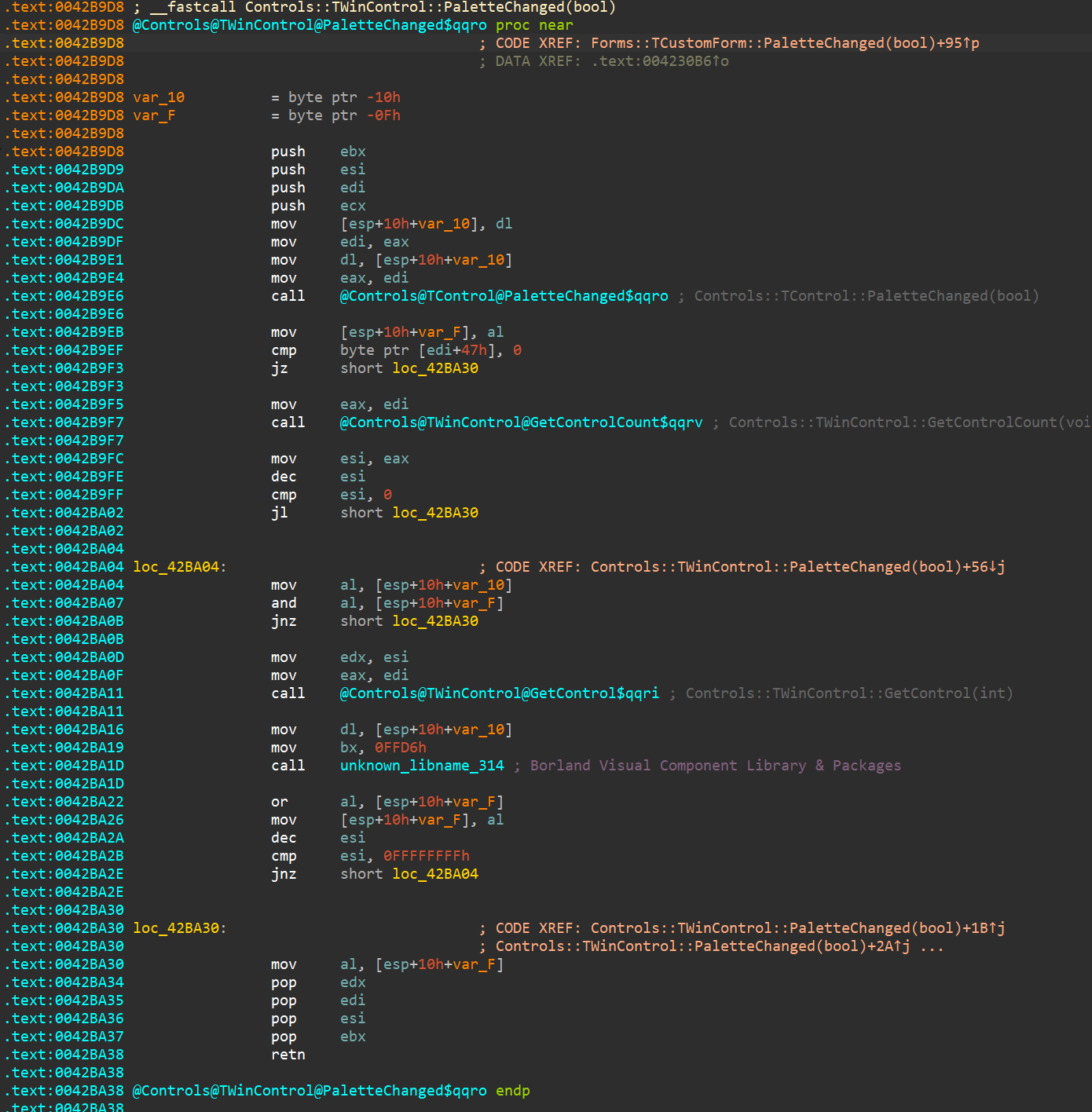Follow the PaletteChanged(bool)+1B code xref
The width and height of the screenshot is (1092, 1112).
(x=797, y=928)
